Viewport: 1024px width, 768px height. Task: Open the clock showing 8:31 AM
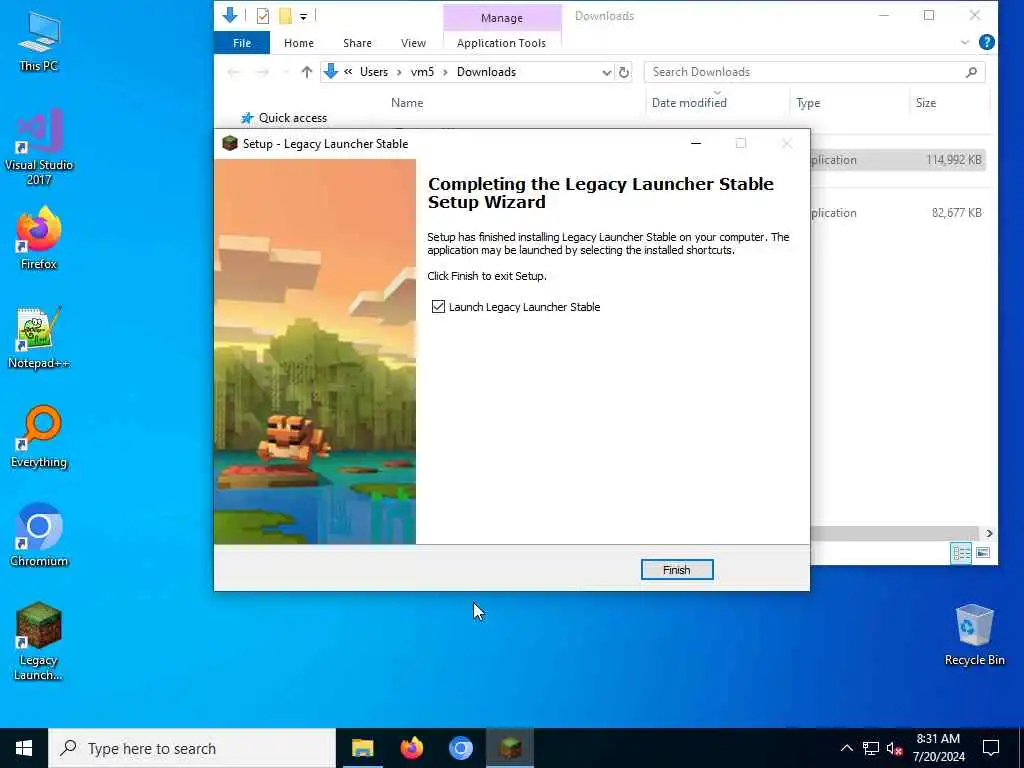tap(938, 748)
